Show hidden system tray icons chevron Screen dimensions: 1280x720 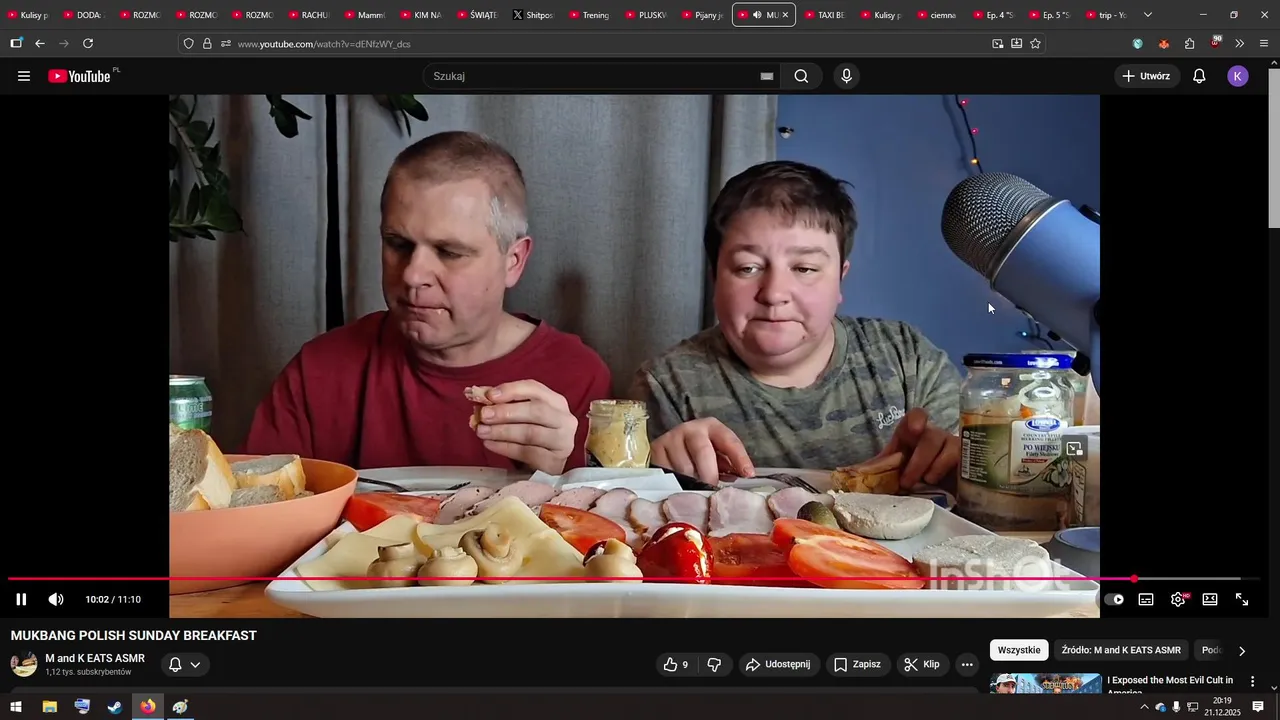point(1144,707)
